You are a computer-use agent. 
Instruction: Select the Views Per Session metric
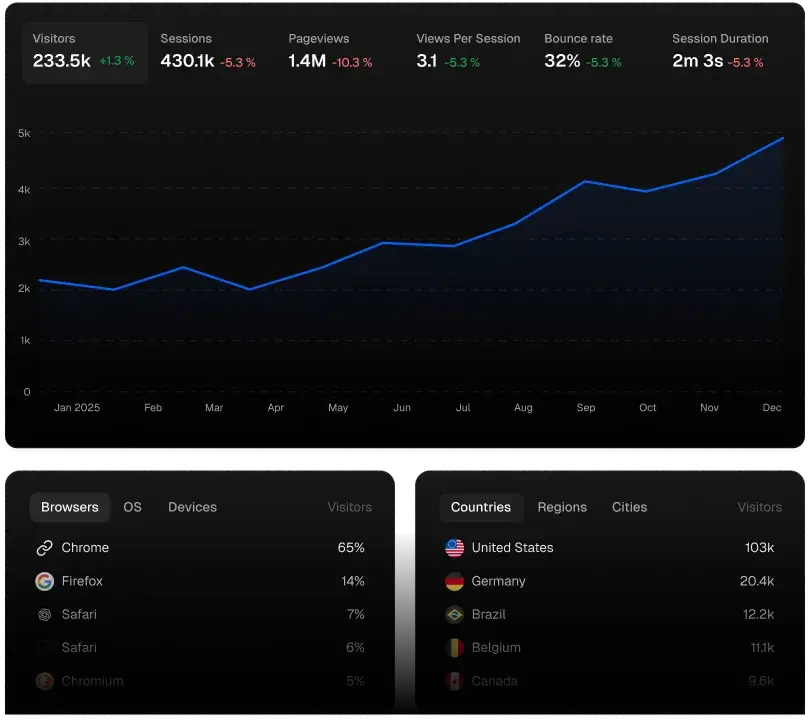coord(468,52)
